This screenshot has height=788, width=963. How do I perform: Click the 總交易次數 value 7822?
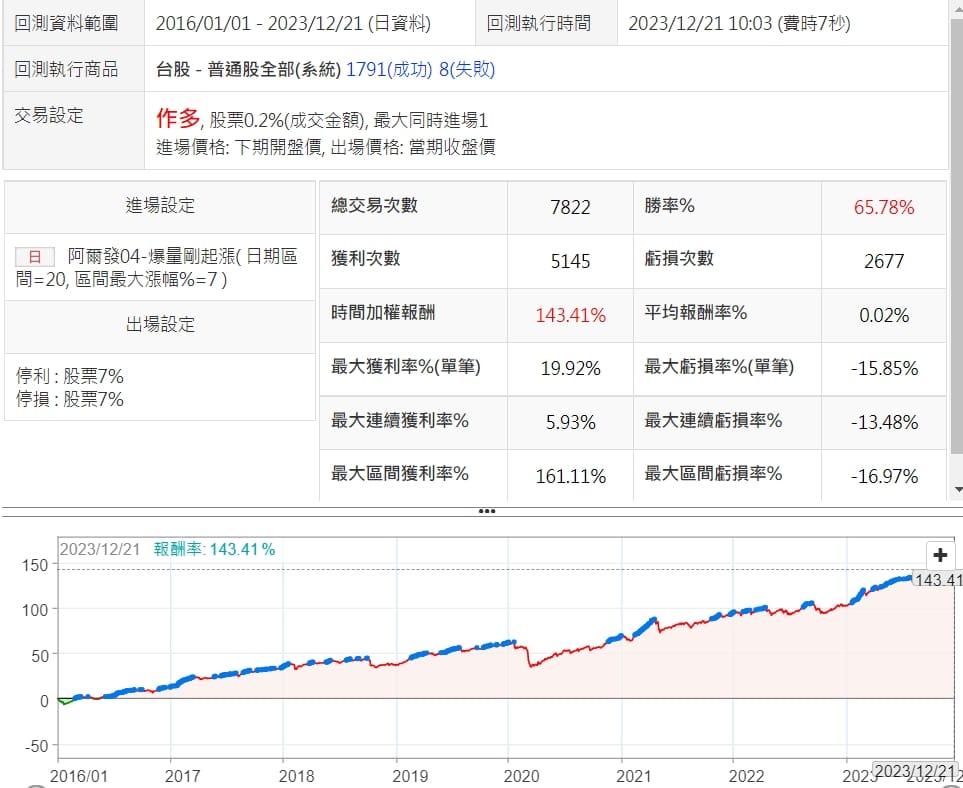tap(570, 207)
